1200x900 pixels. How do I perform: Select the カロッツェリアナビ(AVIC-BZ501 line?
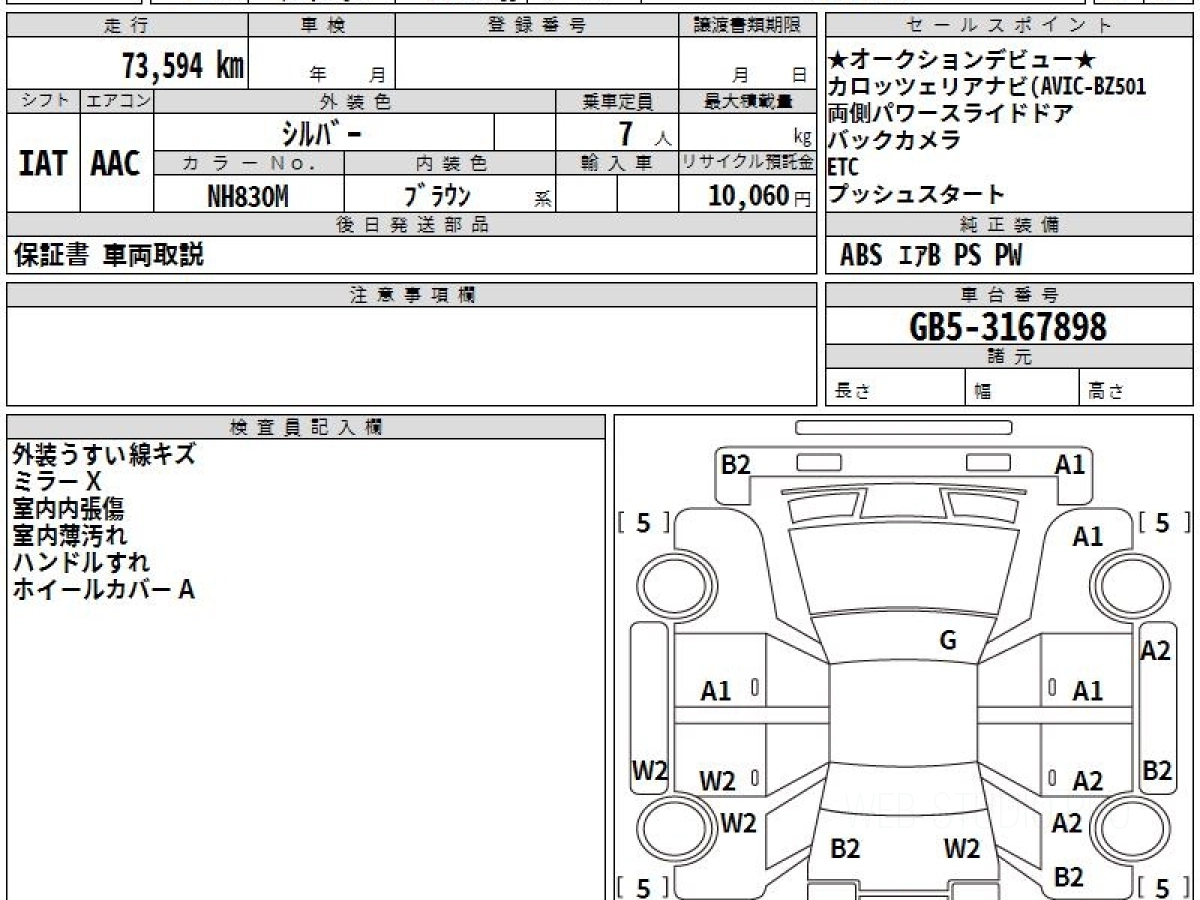point(987,86)
